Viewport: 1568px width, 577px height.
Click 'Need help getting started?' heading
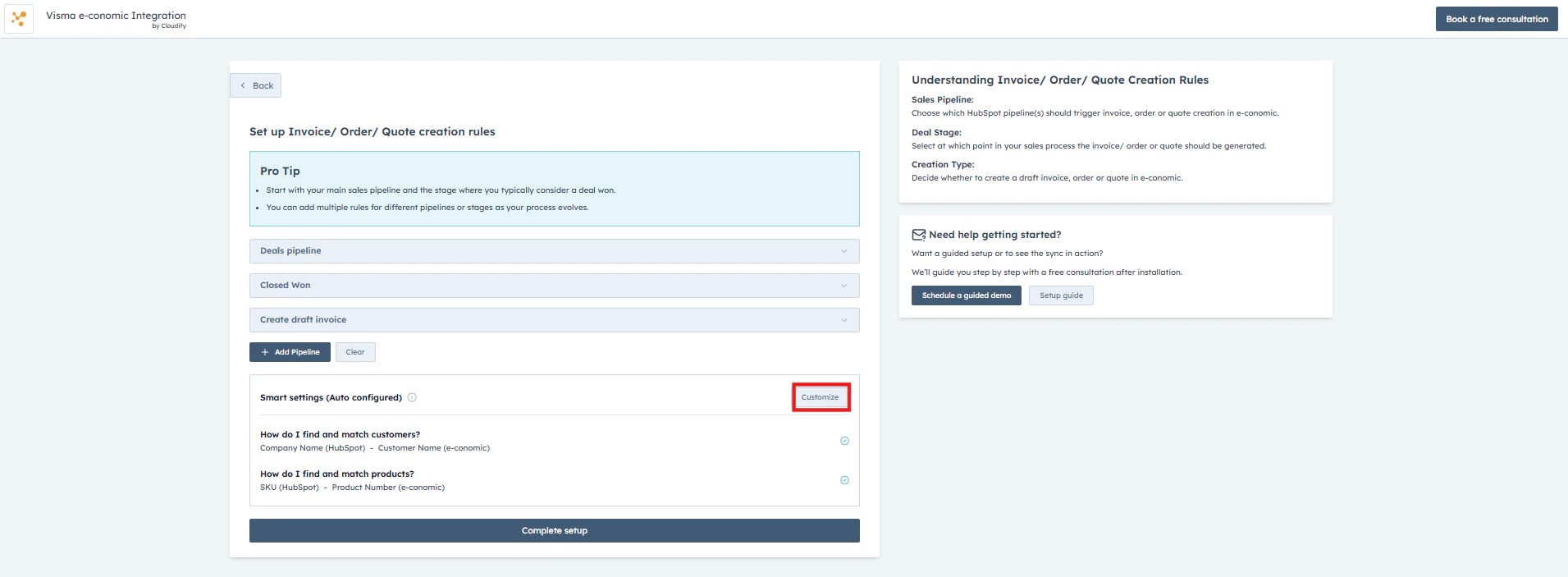coord(994,235)
